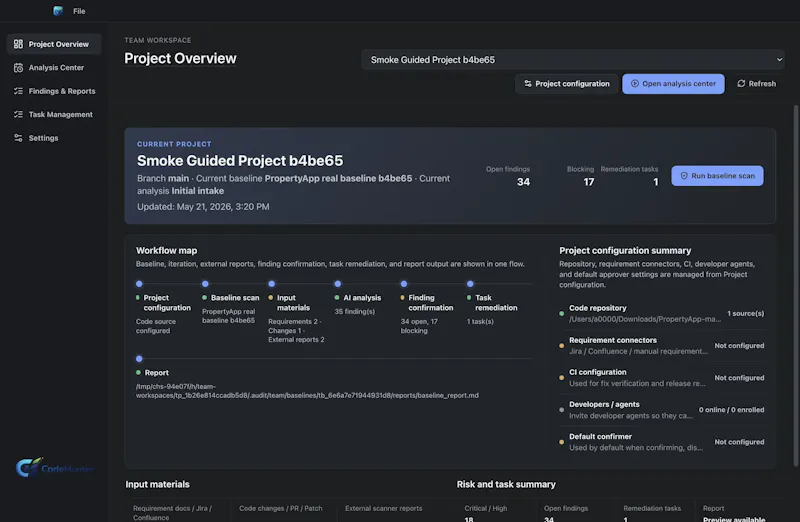Select the Input materials workflow step marker
800x522 pixels.
click(x=271, y=284)
